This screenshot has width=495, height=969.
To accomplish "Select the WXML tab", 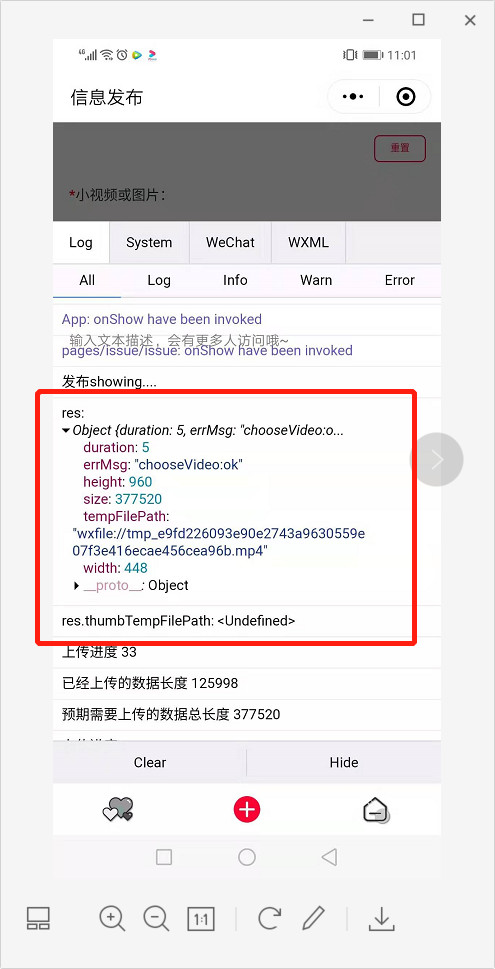I will click(308, 243).
